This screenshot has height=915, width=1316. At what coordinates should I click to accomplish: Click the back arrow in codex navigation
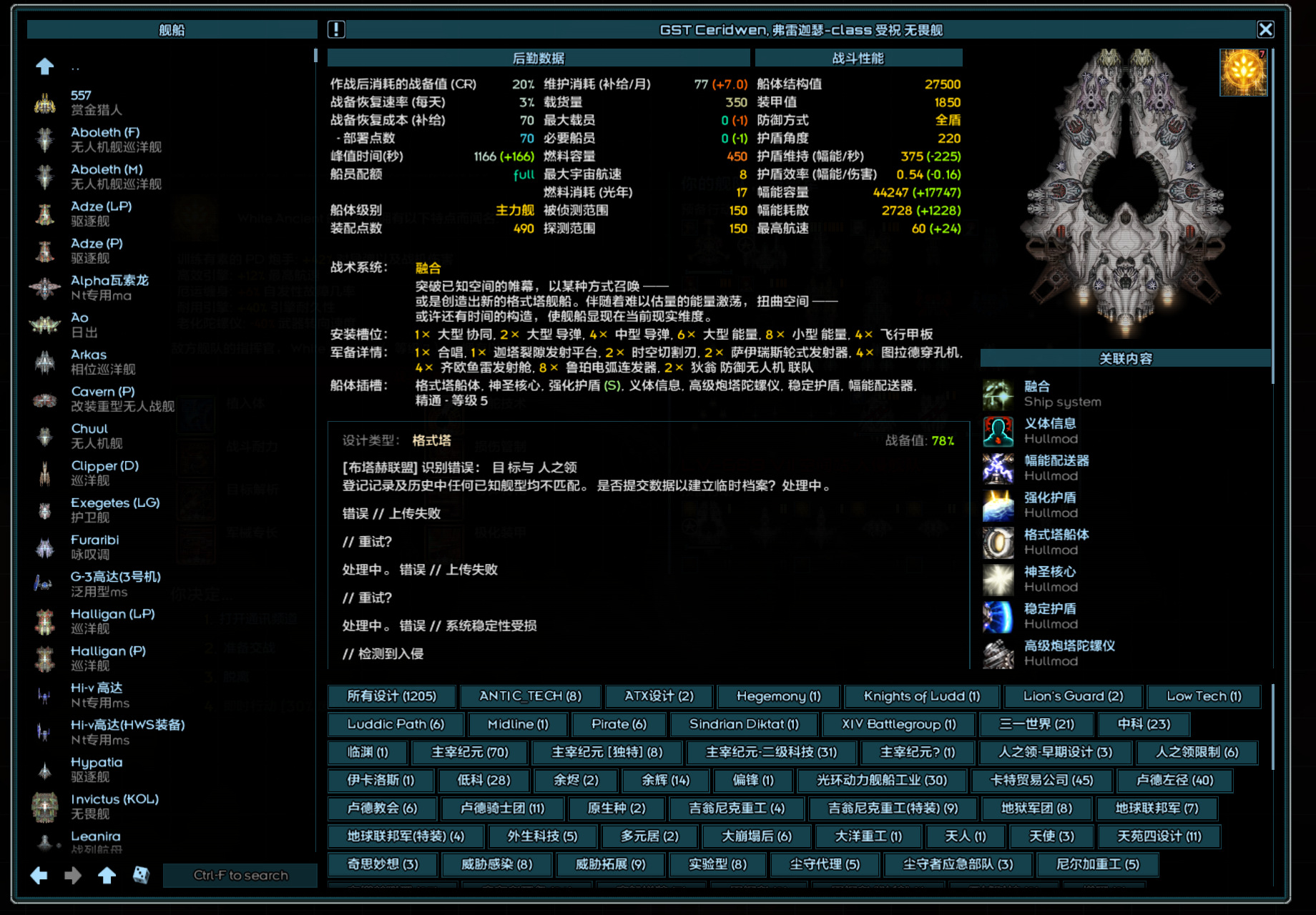pos(39,875)
